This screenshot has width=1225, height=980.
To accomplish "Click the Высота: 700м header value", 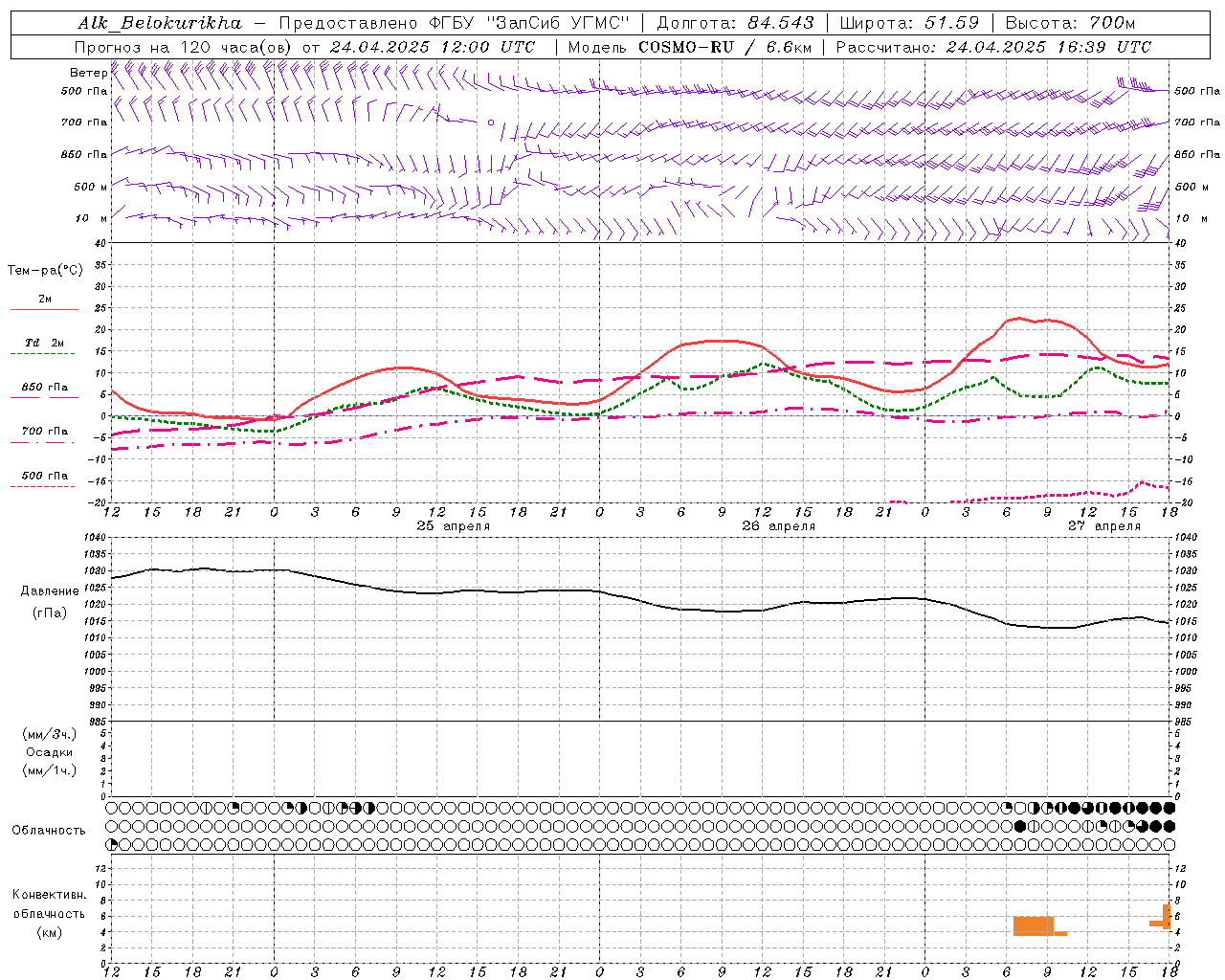I will 1070,23.
